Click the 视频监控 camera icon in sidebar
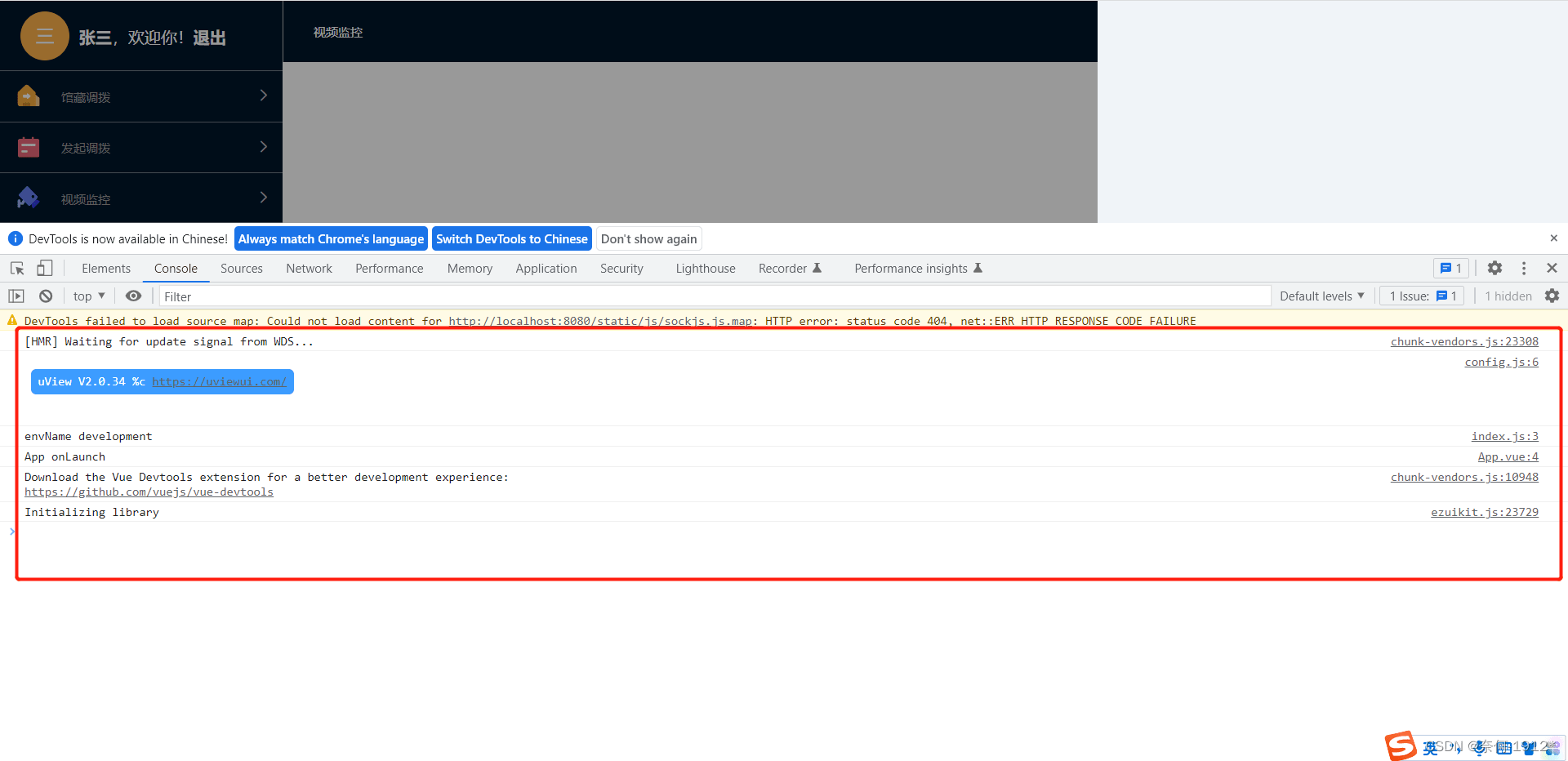The height and width of the screenshot is (761, 1568). pyautogui.click(x=29, y=198)
